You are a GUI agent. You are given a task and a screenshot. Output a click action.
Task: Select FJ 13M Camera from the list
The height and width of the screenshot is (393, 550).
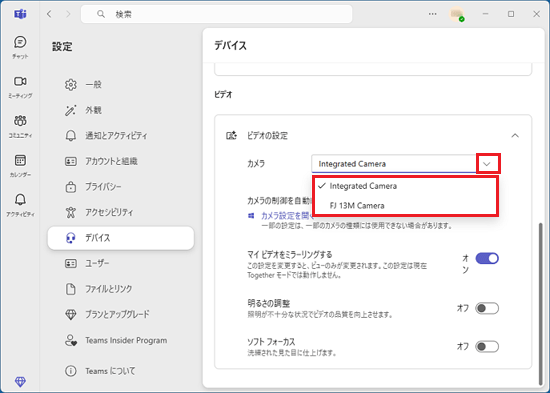(405, 206)
